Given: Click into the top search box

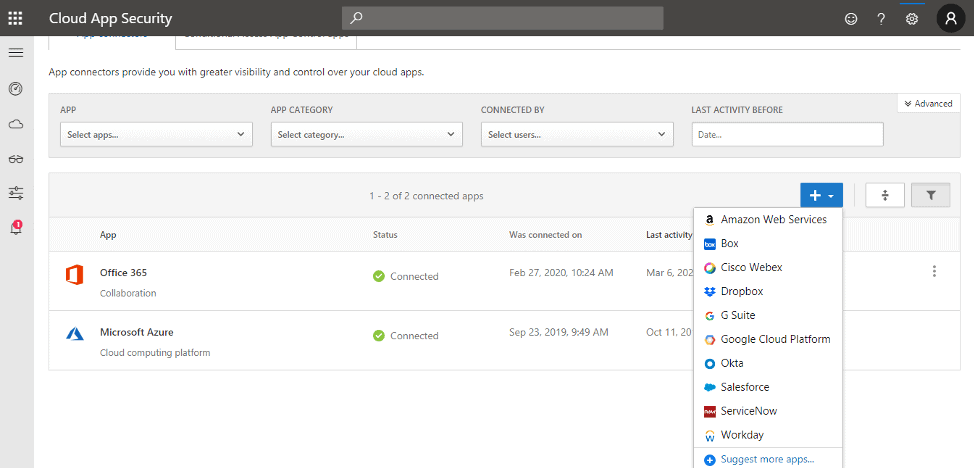Looking at the screenshot, I should 503,18.
